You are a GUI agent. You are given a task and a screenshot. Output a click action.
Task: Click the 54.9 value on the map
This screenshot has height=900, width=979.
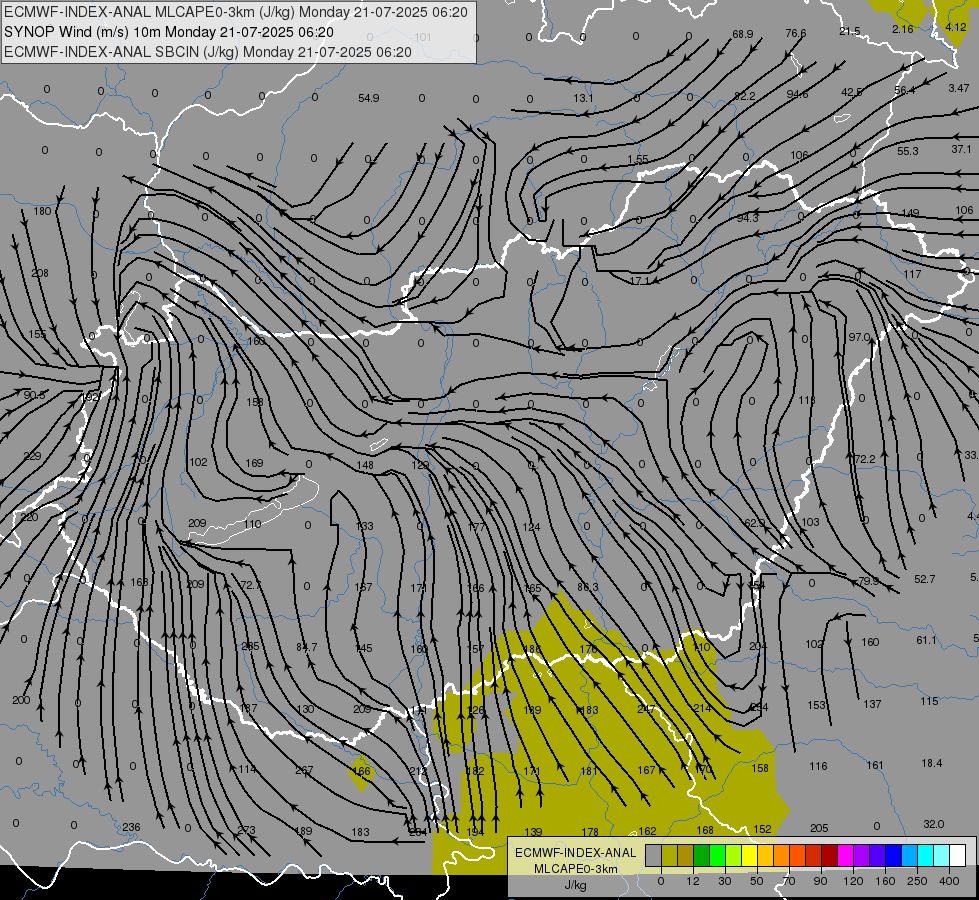(368, 98)
